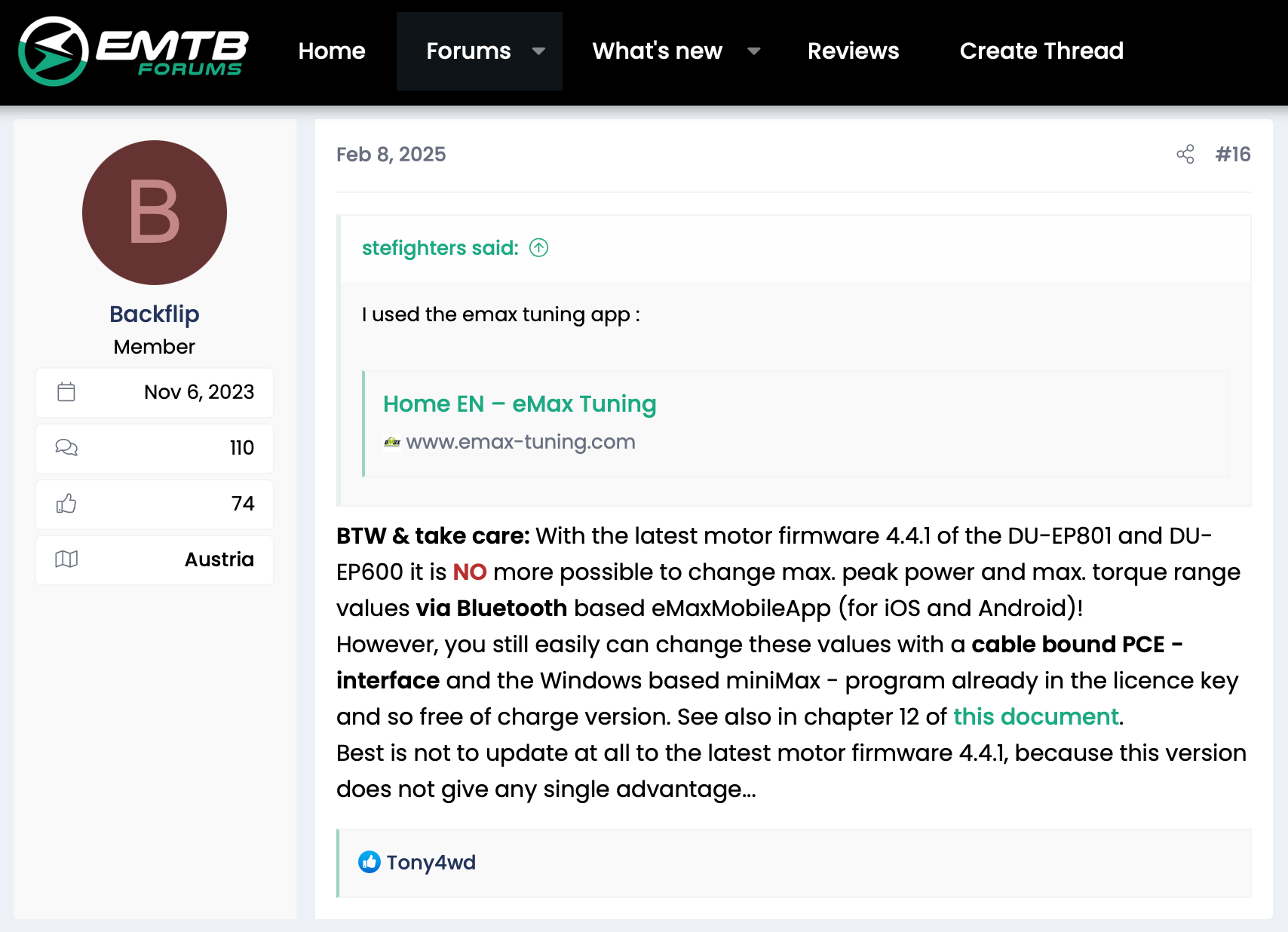
Task: Click the thumbs-up reaction score icon
Action: (x=66, y=504)
